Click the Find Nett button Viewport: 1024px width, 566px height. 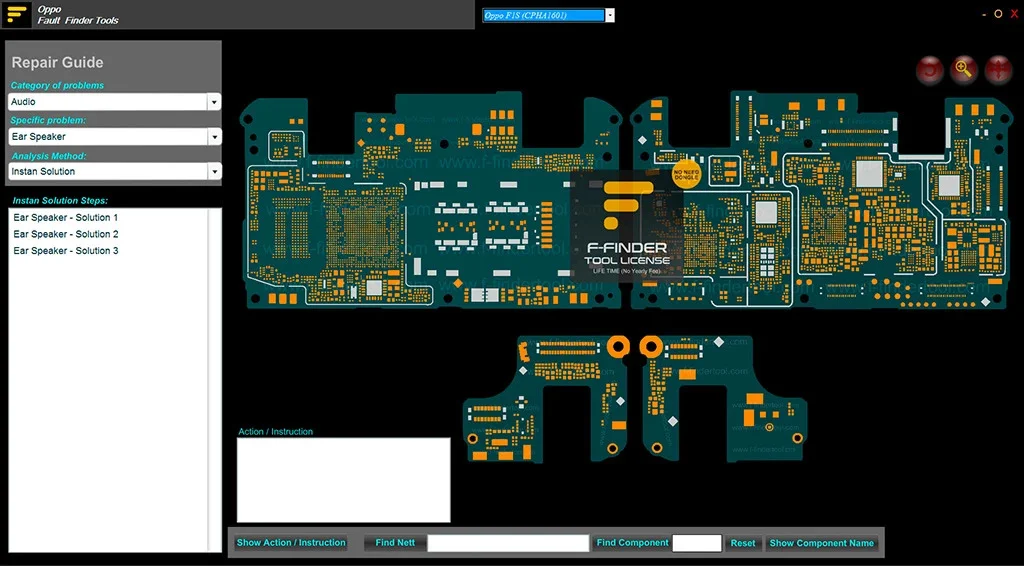click(395, 542)
